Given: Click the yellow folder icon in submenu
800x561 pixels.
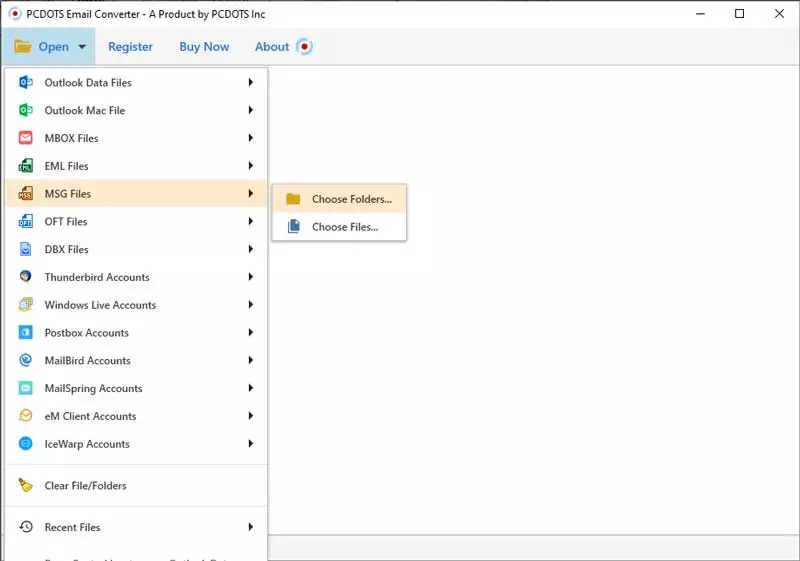Looking at the screenshot, I should coord(293,199).
